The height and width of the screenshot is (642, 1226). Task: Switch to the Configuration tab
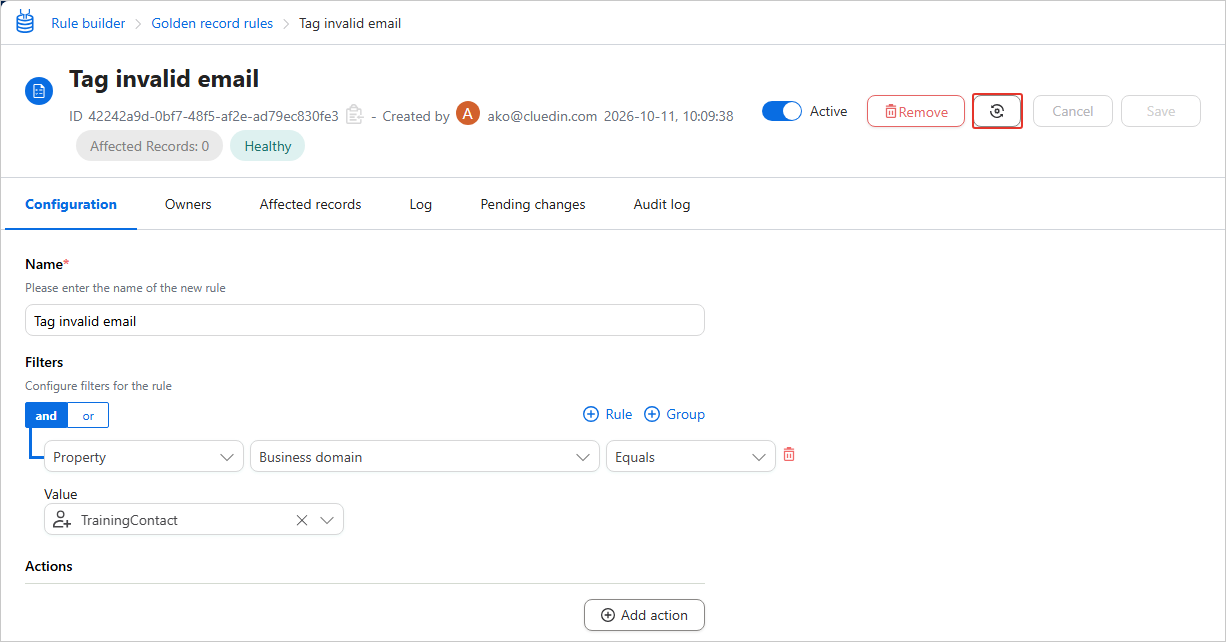coord(71,204)
